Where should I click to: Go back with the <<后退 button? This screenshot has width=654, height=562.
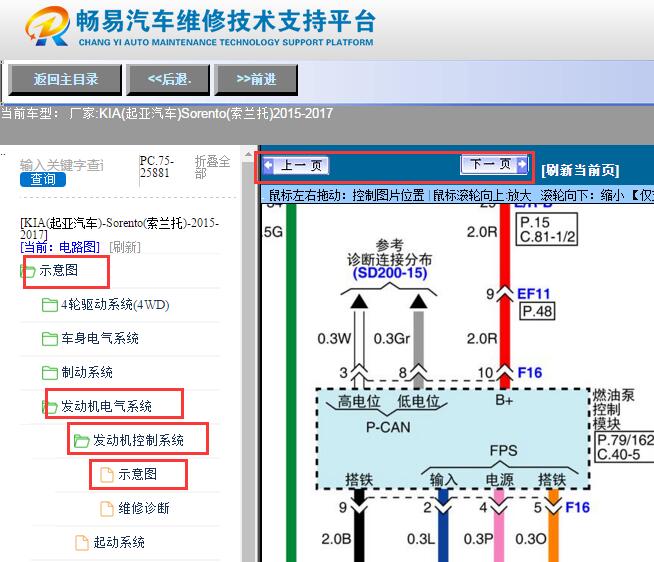click(168, 79)
